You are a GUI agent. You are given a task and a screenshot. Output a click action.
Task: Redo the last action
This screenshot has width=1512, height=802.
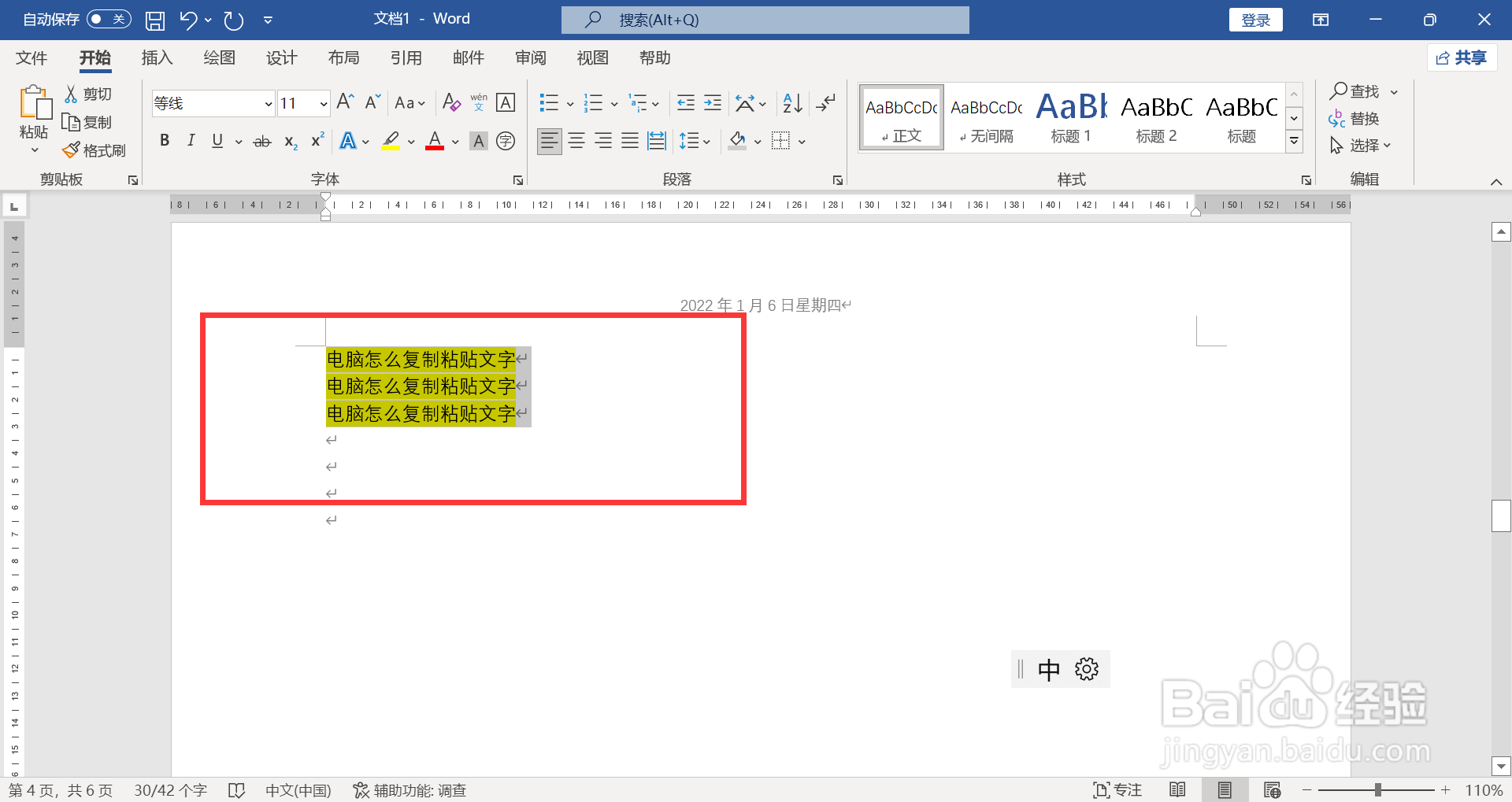tap(234, 20)
